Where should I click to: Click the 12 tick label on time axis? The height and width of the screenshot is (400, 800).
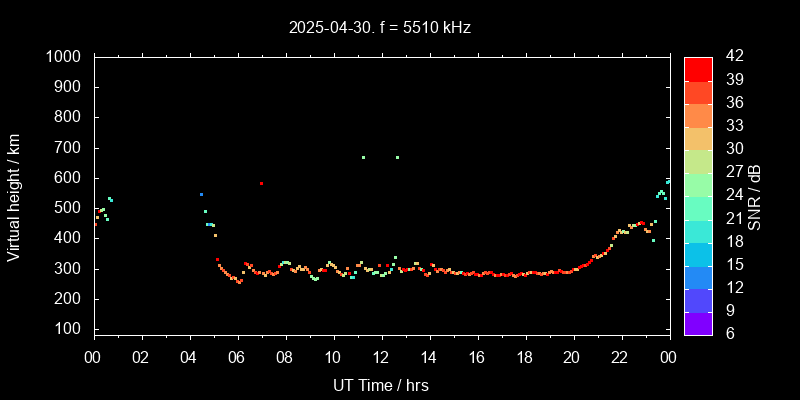tap(381, 357)
